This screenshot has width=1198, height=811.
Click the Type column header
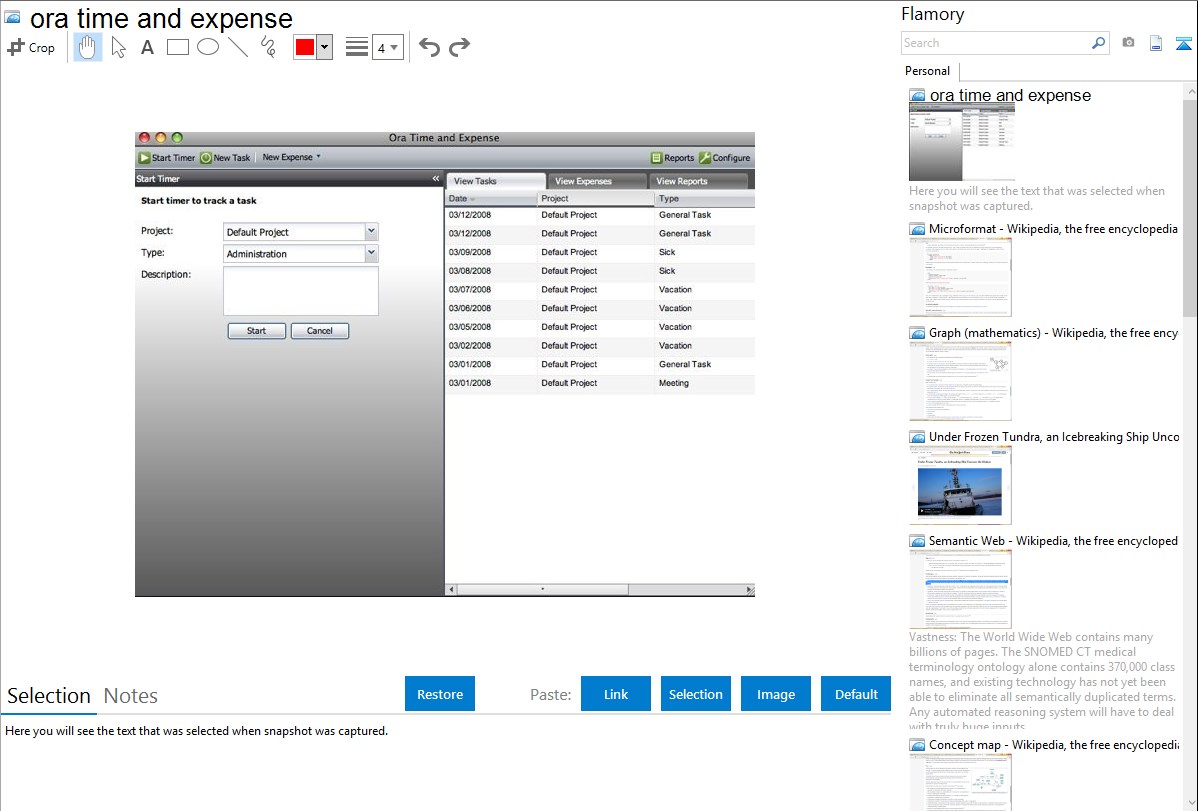tap(705, 199)
